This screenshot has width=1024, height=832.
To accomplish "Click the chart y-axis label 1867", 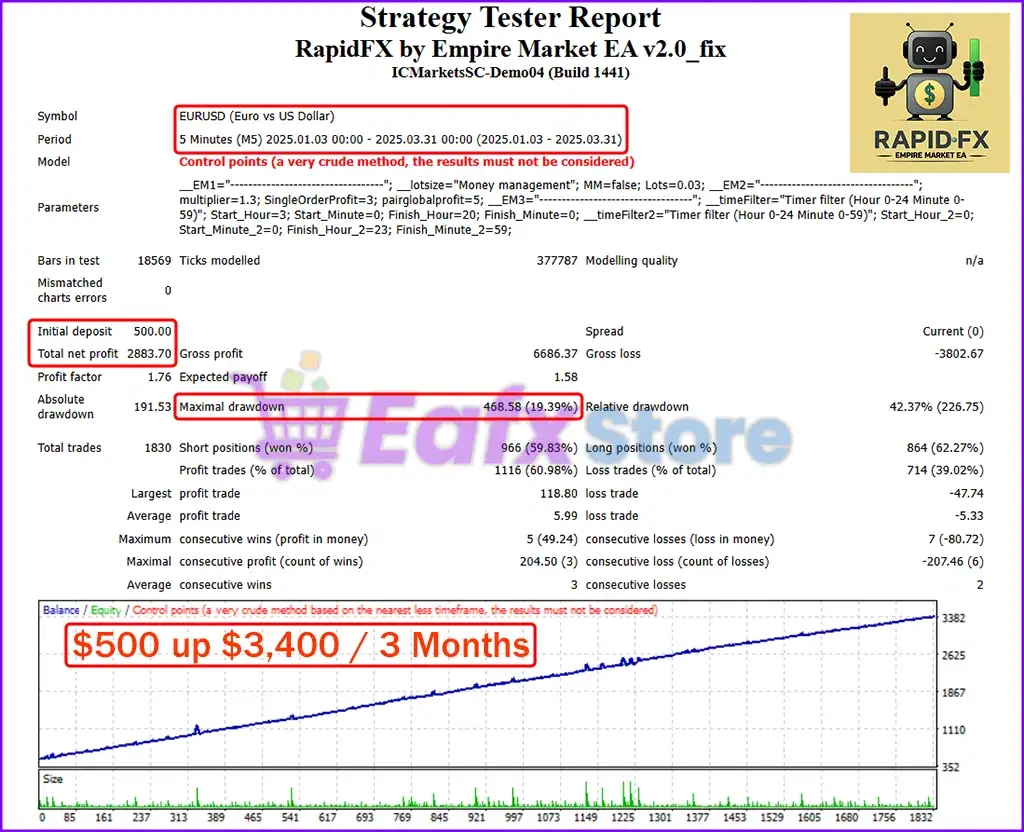I will [953, 692].
